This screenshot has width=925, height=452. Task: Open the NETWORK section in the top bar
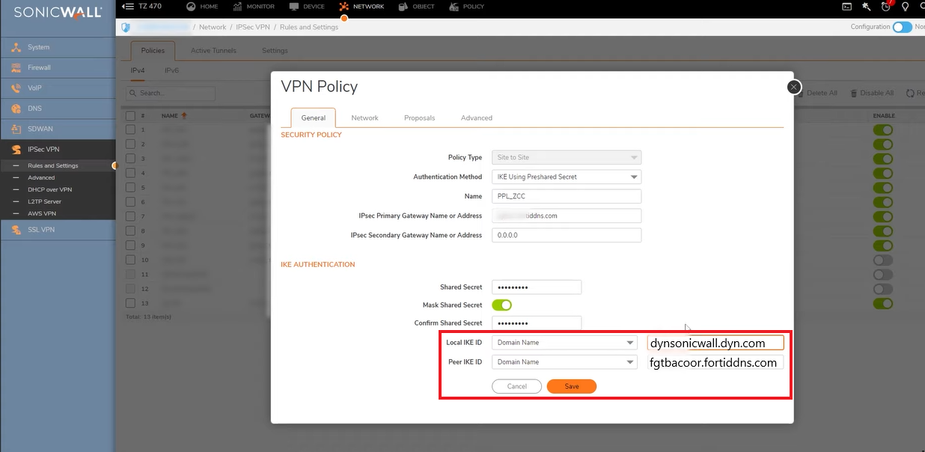click(x=362, y=6)
